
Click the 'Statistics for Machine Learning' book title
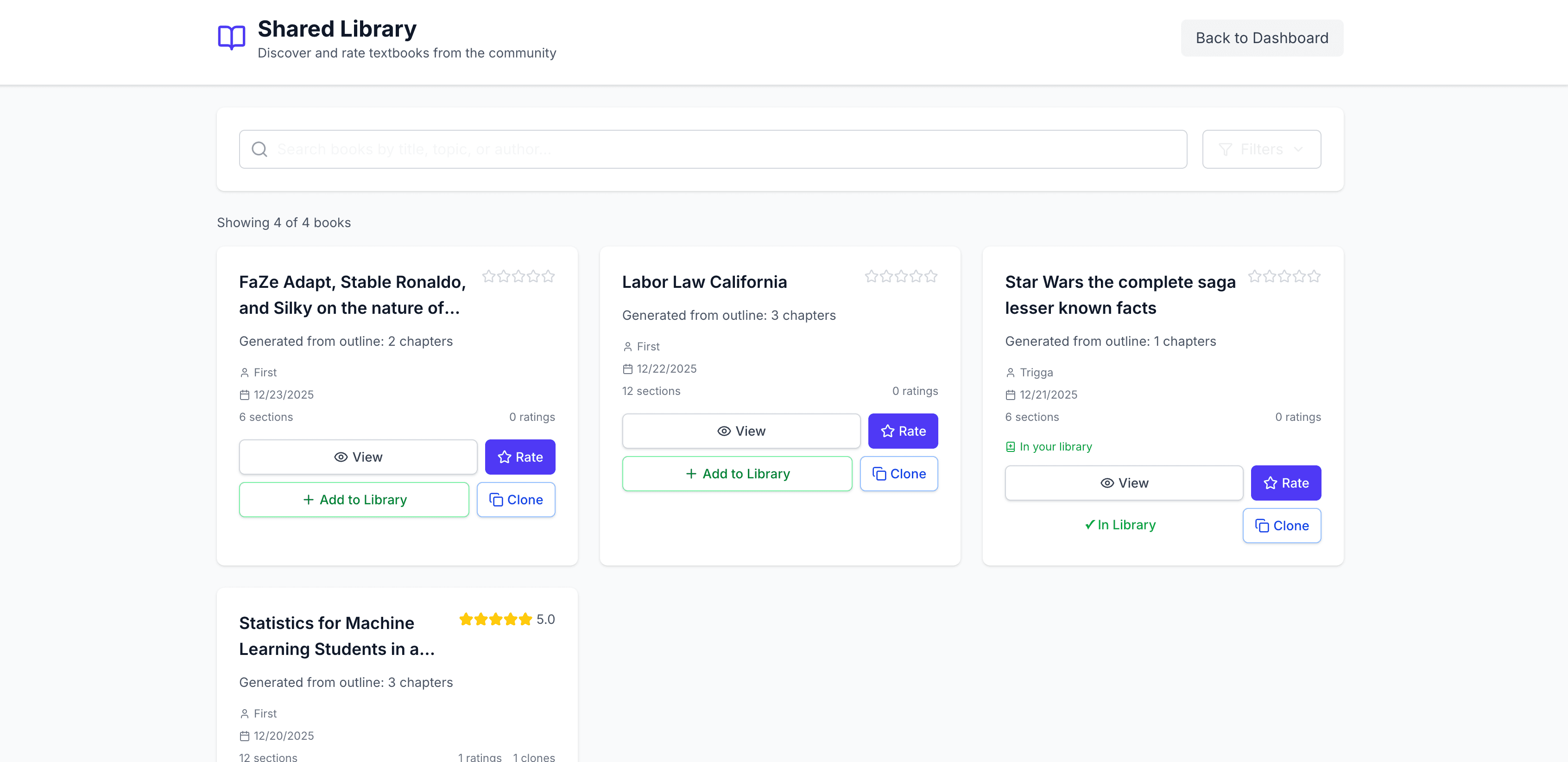[336, 636]
